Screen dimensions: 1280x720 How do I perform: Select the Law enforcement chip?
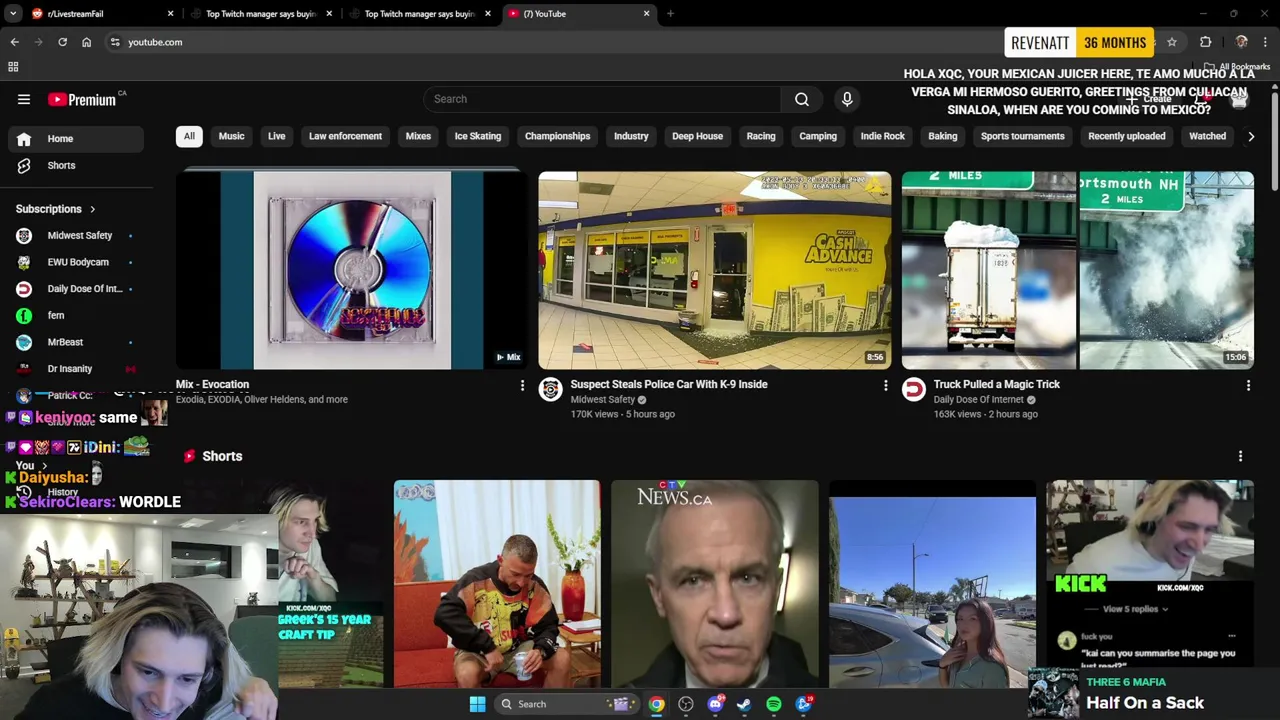tap(345, 136)
